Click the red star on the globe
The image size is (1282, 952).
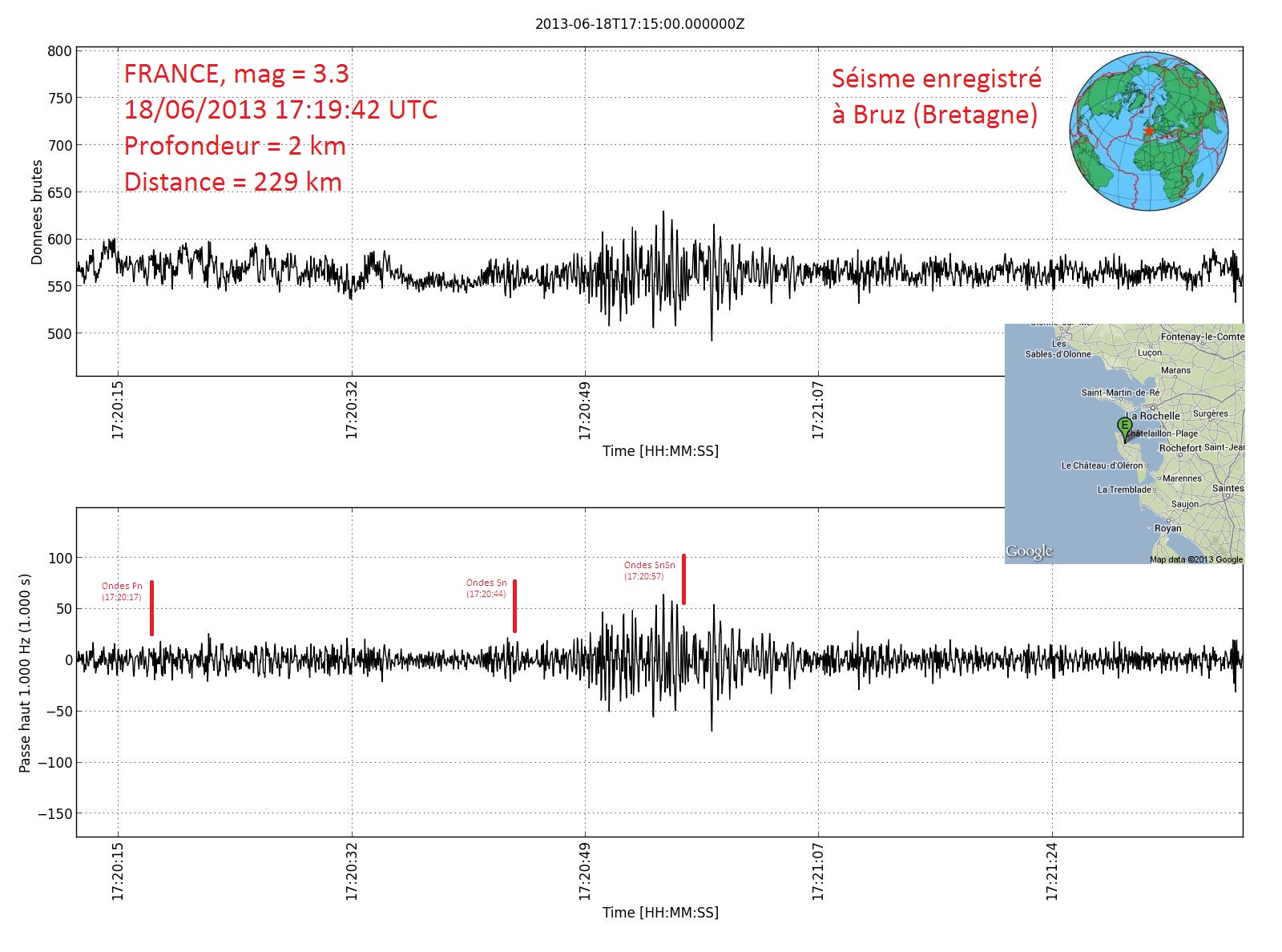pos(1147,131)
